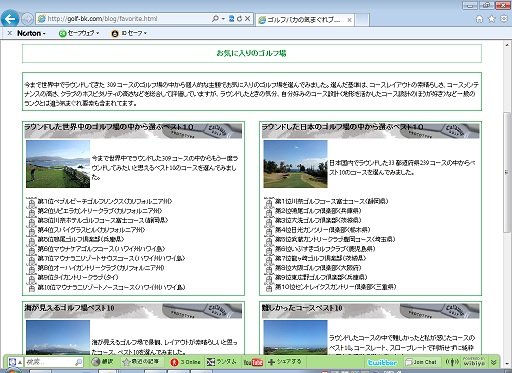512x373 pixels.
Task: Click golfer icon beside 第1位ペブルビーチ
Action: tap(31, 202)
